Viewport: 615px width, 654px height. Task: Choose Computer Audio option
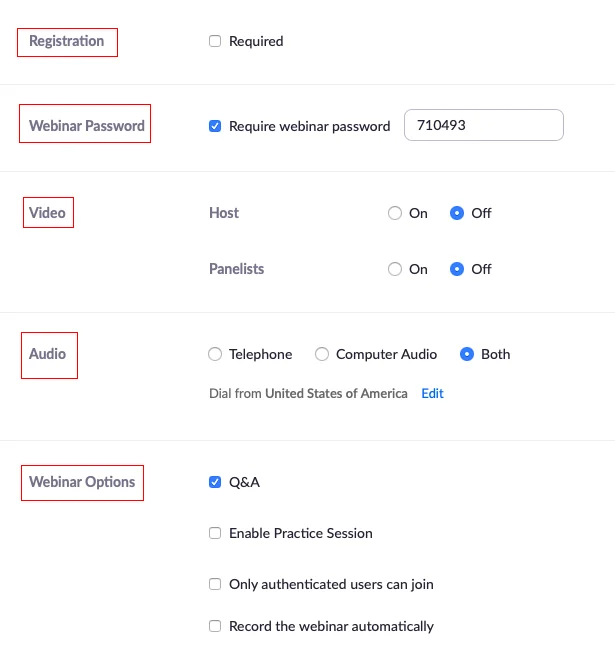pyautogui.click(x=322, y=354)
